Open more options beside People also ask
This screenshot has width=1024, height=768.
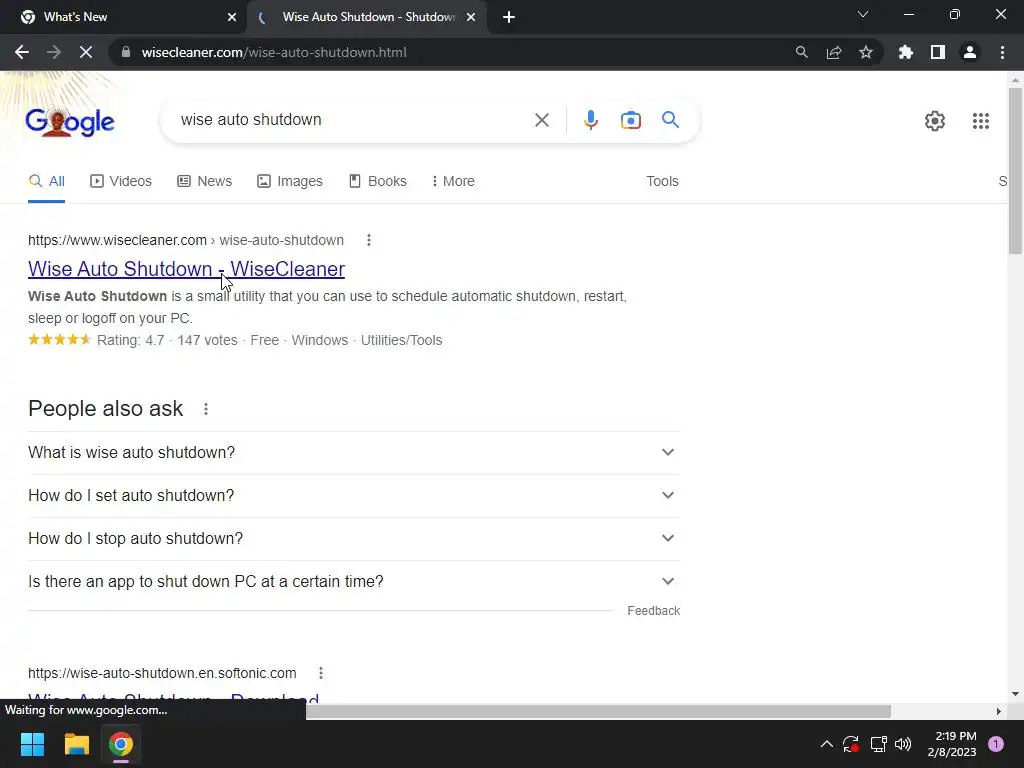click(206, 409)
